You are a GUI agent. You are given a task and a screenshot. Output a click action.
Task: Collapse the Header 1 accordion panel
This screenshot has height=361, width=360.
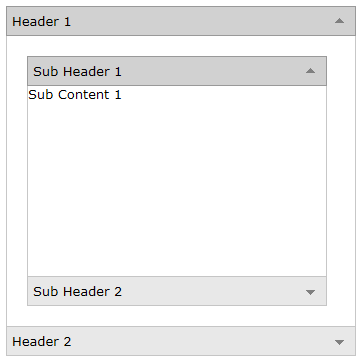coord(181,21)
